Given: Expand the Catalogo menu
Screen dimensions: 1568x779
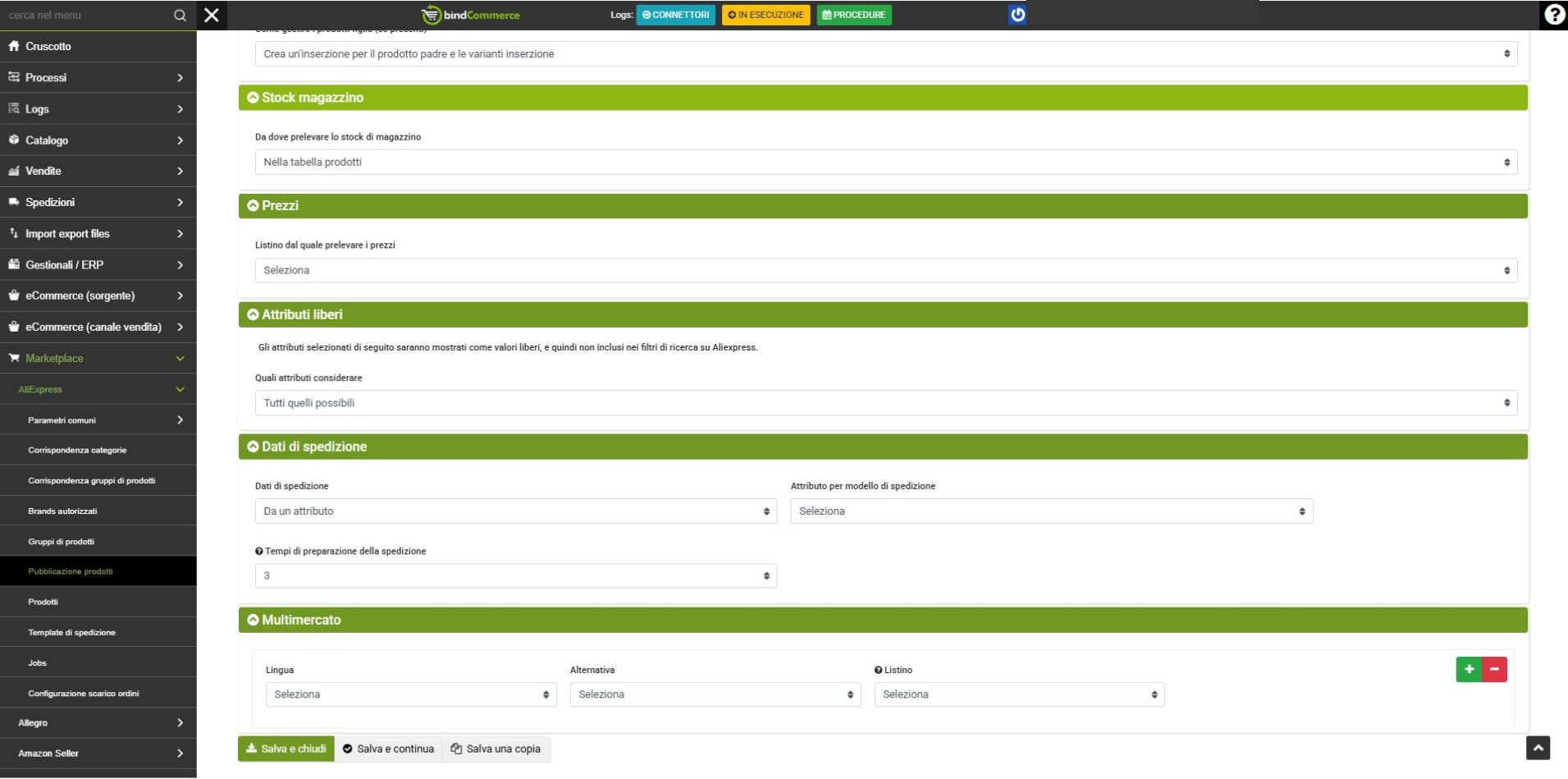Looking at the screenshot, I should pyautogui.click(x=98, y=140).
